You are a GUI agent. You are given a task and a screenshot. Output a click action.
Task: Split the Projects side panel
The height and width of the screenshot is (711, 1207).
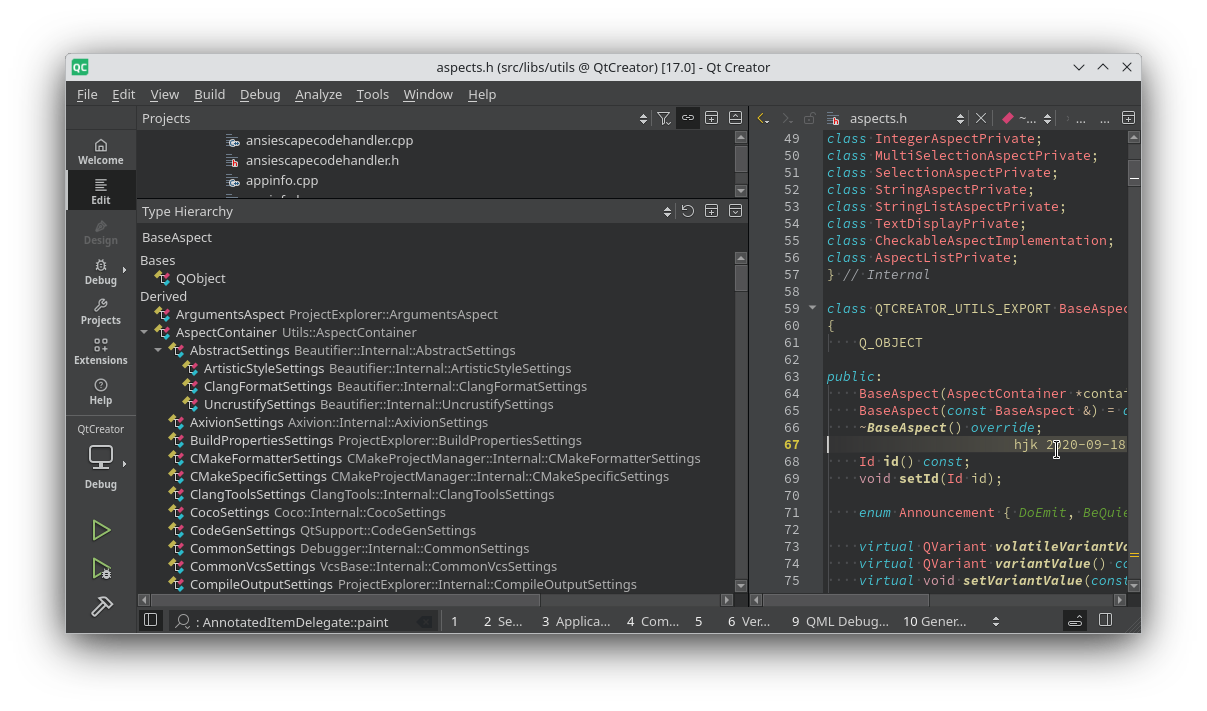[711, 118]
